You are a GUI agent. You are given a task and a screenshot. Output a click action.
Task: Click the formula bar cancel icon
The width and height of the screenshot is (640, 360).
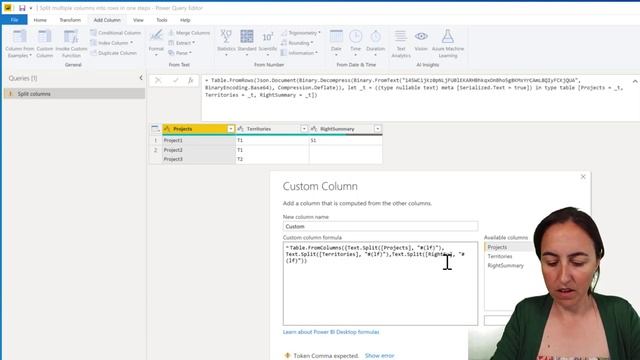click(x=158, y=80)
